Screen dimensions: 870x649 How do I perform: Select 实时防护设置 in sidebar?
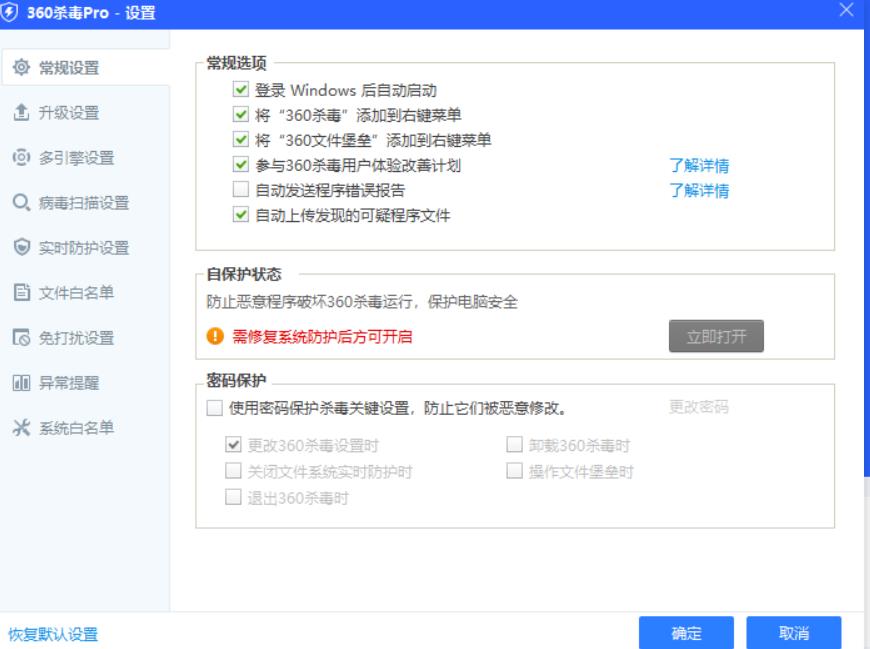coord(85,247)
